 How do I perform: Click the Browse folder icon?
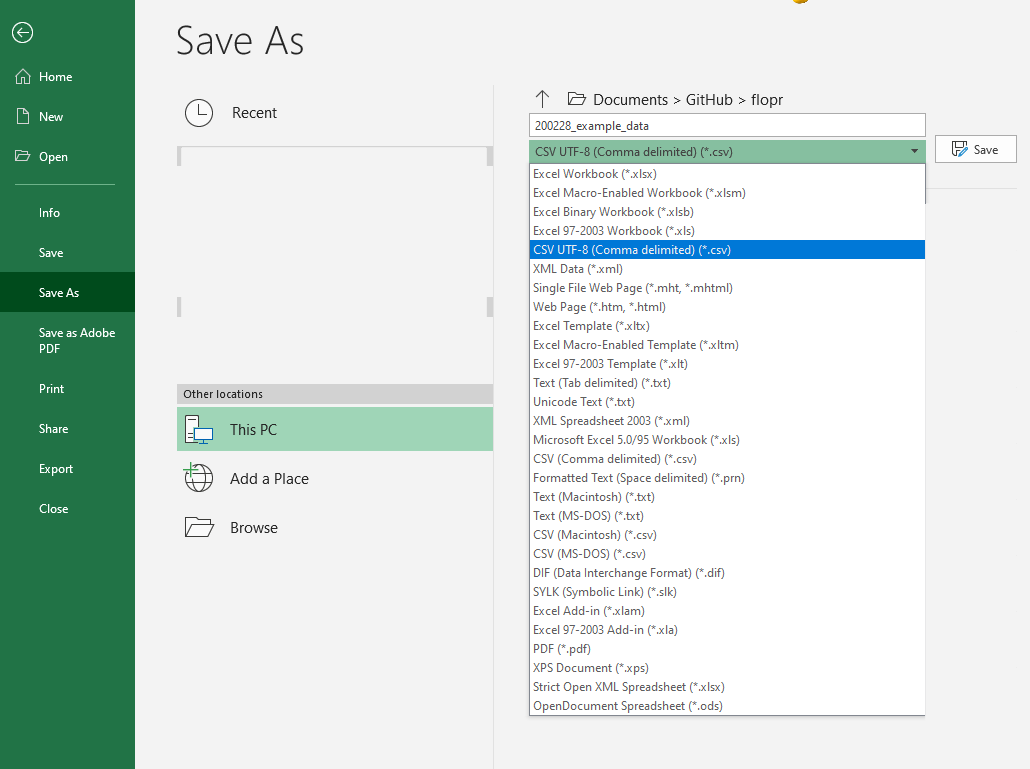click(199, 527)
